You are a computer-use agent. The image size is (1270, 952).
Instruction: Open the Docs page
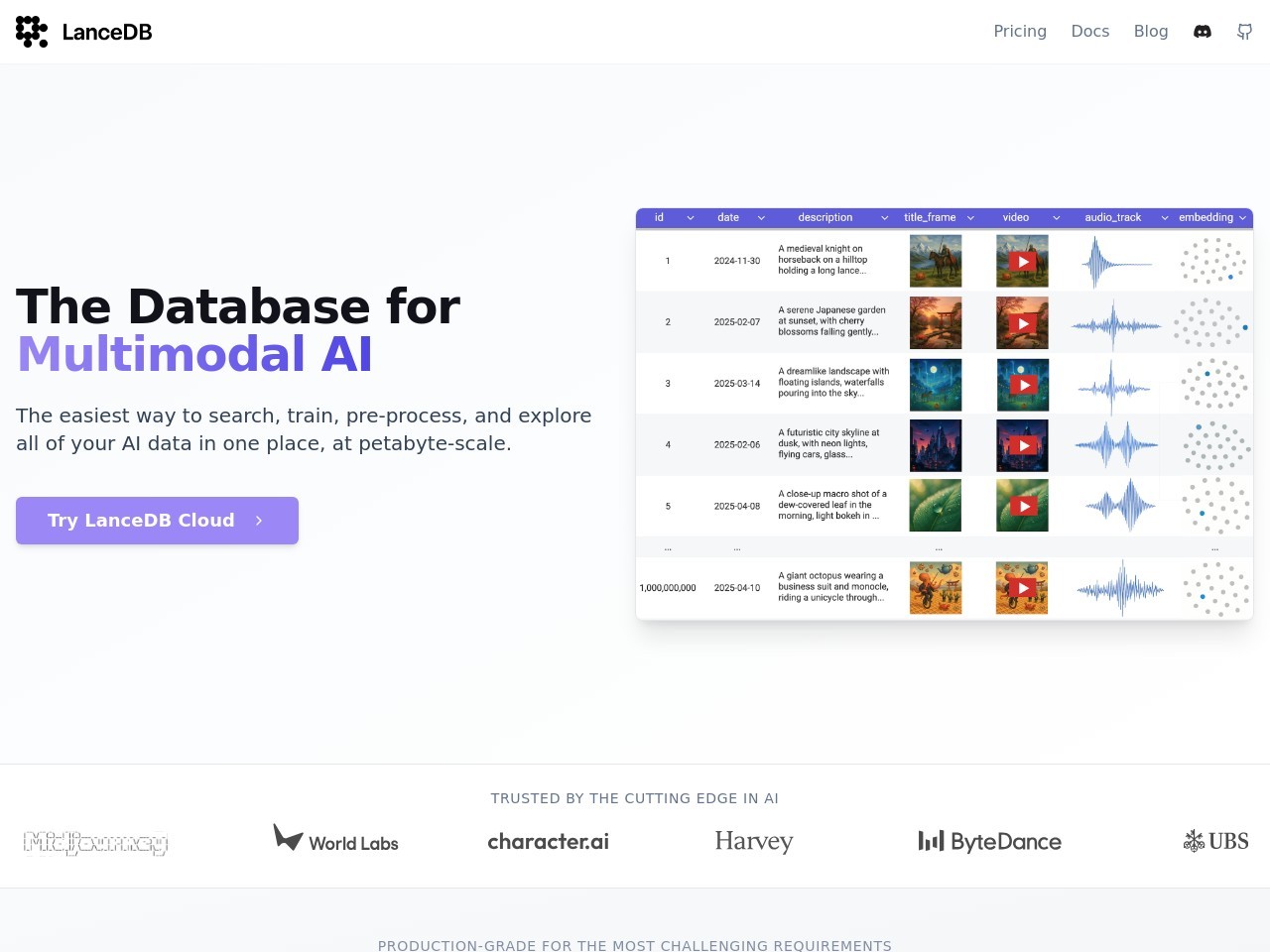(1090, 32)
